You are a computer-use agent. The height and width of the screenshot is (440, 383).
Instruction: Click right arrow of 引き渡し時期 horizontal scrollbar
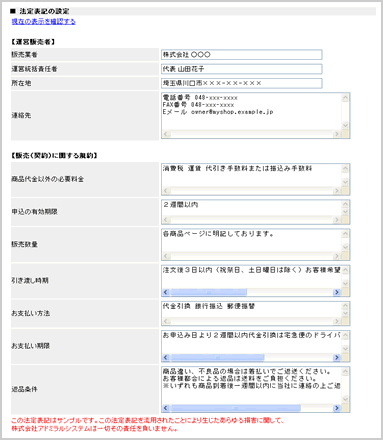[337, 292]
